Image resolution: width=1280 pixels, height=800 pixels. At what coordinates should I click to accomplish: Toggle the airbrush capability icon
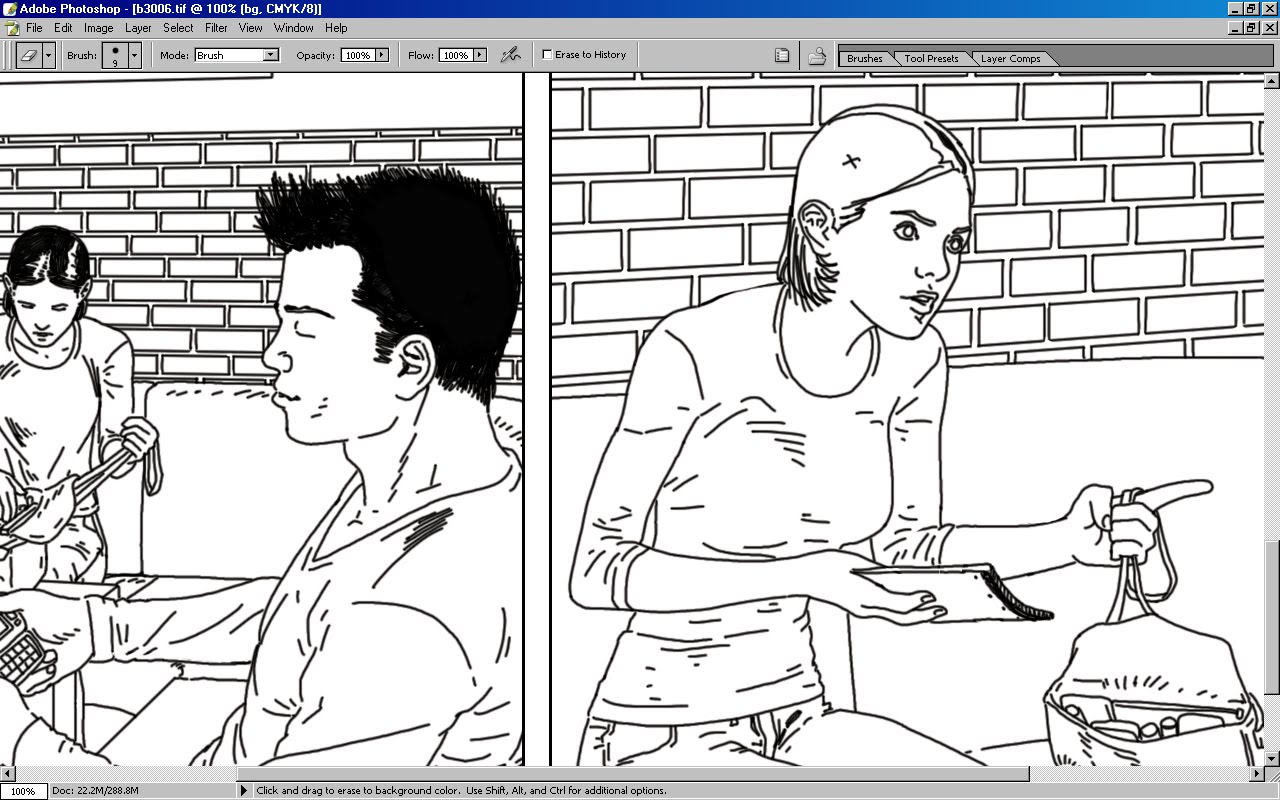tap(510, 55)
